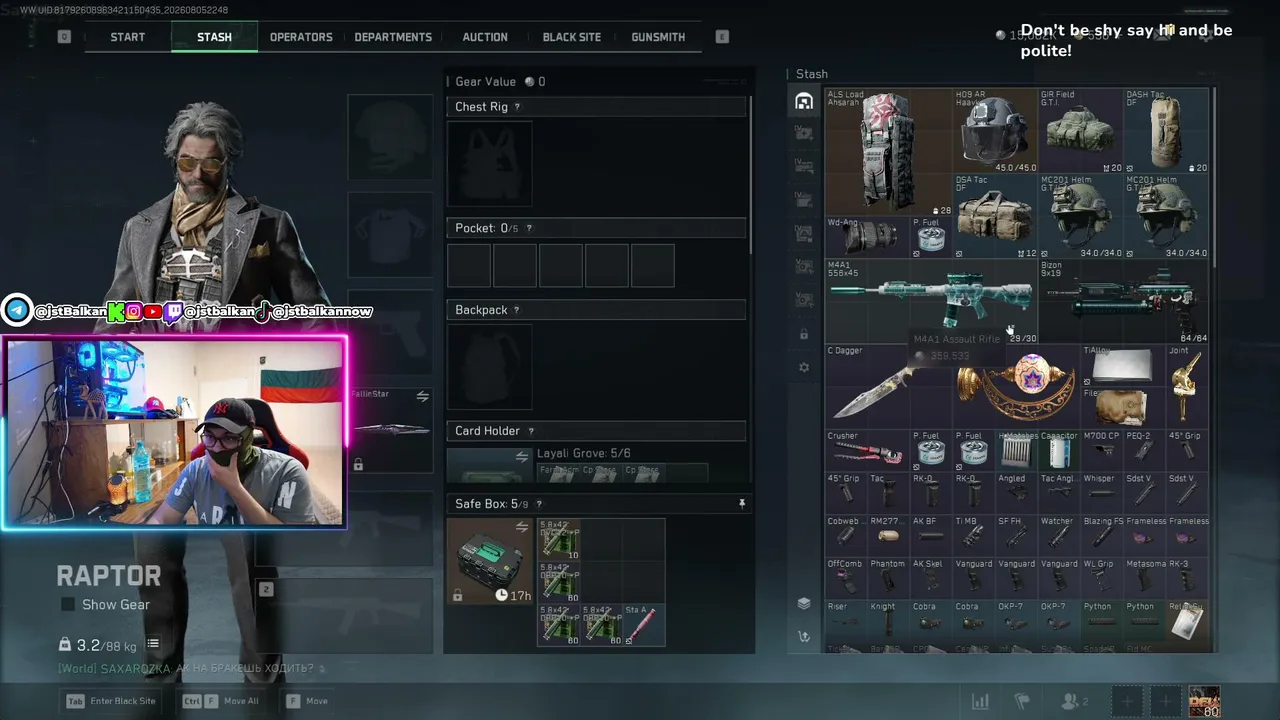
Task: Click the empty Backpack slot
Action: (x=490, y=367)
